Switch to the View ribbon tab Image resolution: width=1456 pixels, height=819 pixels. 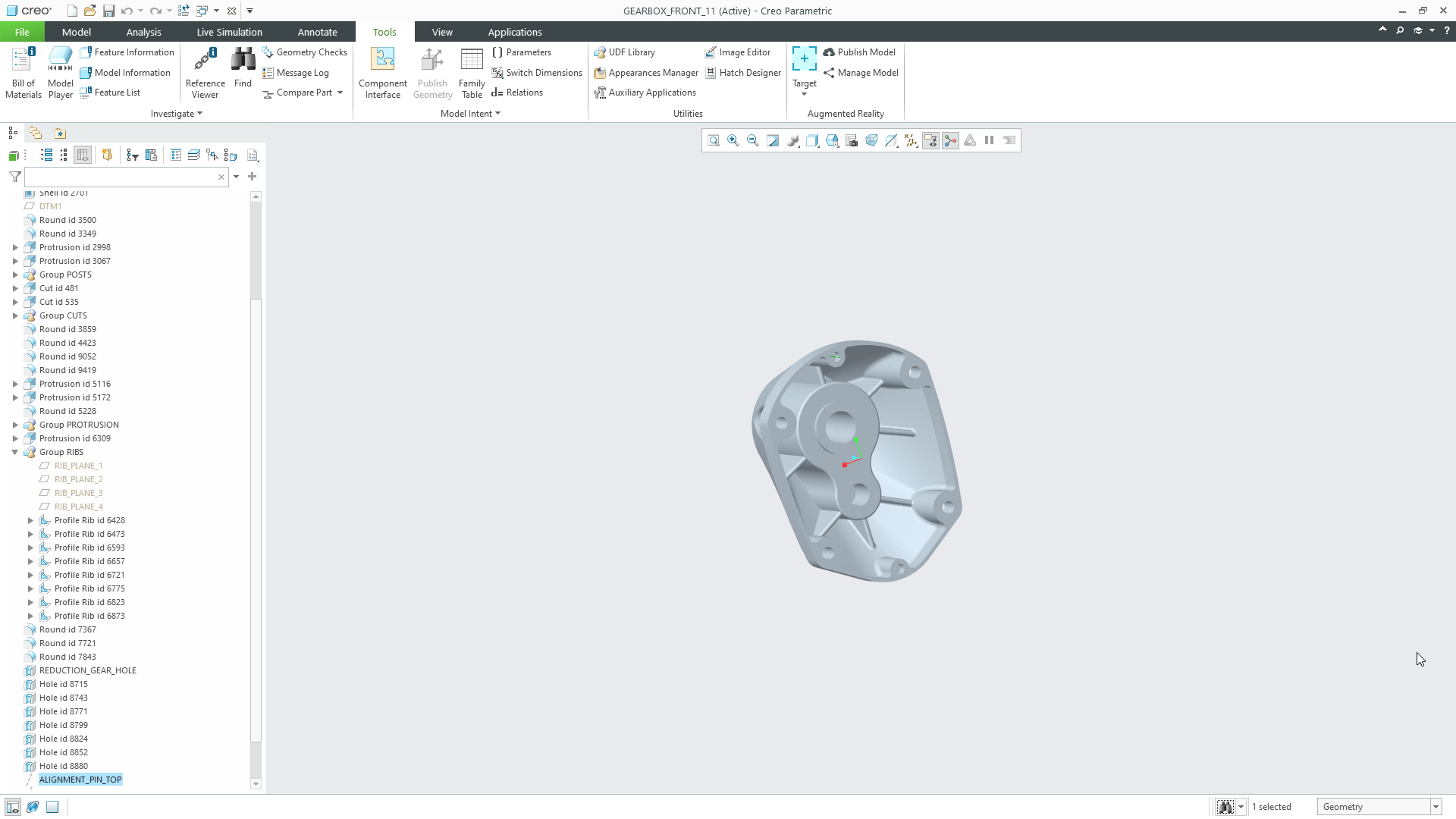point(442,32)
